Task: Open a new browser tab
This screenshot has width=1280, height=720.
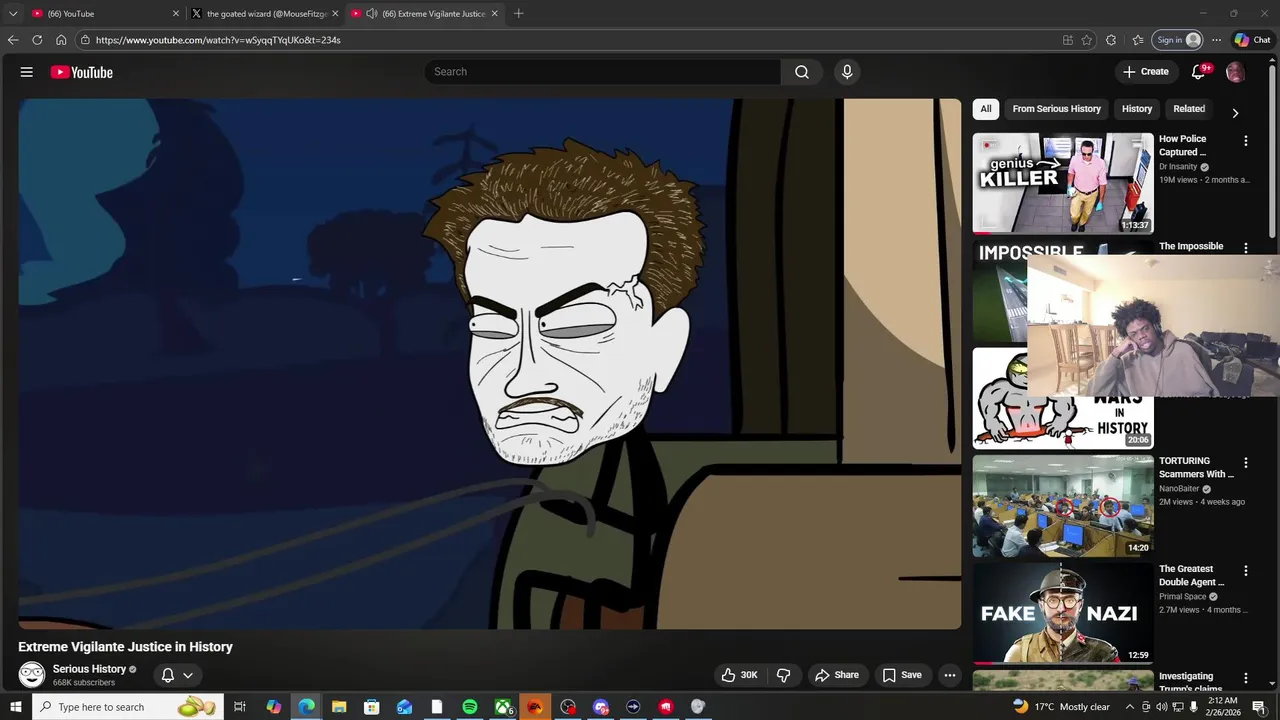Action: (x=518, y=14)
